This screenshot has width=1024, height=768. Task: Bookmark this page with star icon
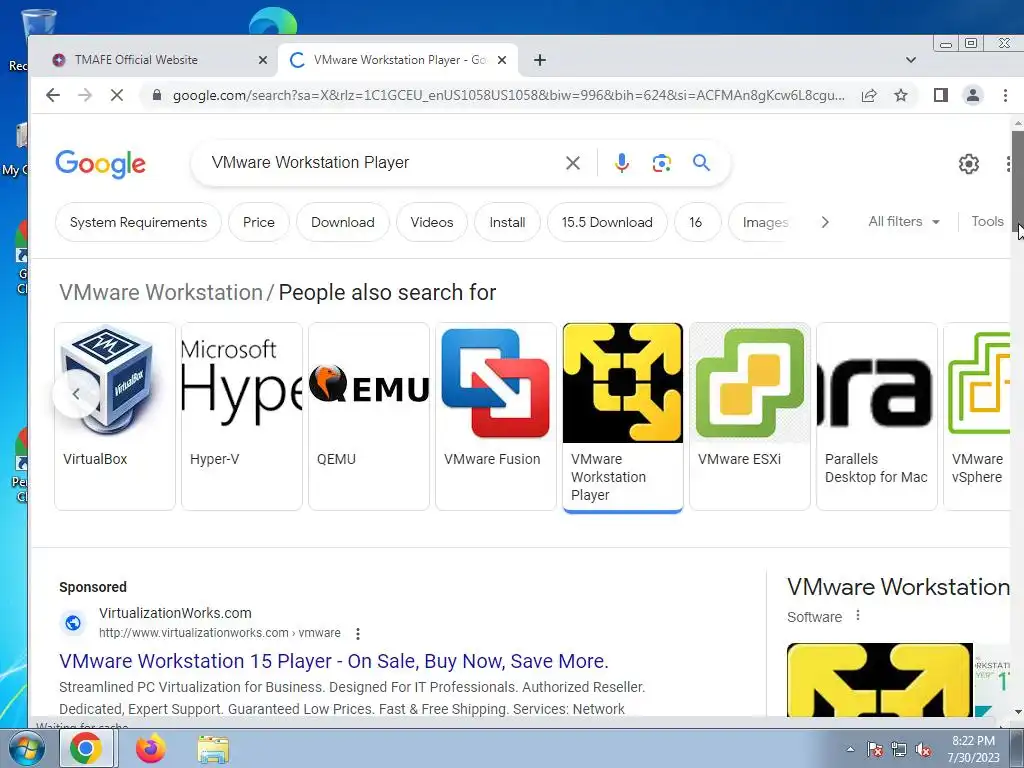(x=901, y=95)
